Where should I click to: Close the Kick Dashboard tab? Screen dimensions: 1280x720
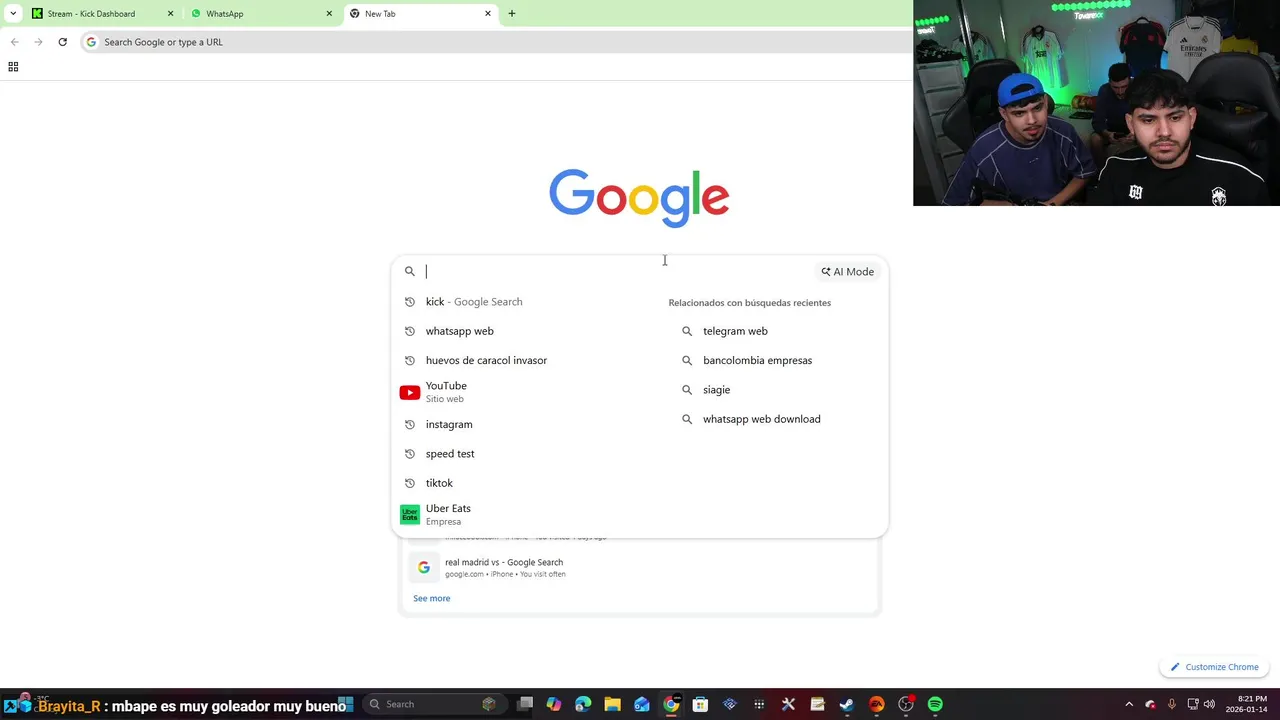coord(170,14)
